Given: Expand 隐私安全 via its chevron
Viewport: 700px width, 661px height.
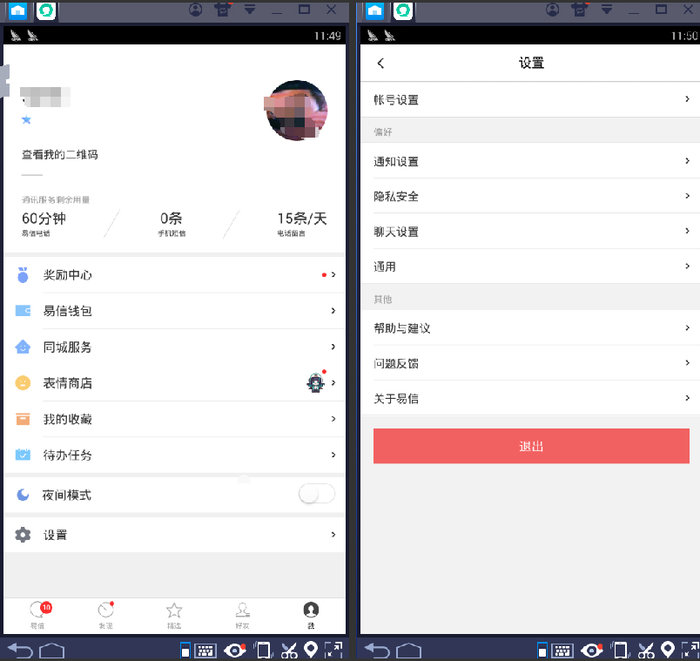Looking at the screenshot, I should click(687, 195).
